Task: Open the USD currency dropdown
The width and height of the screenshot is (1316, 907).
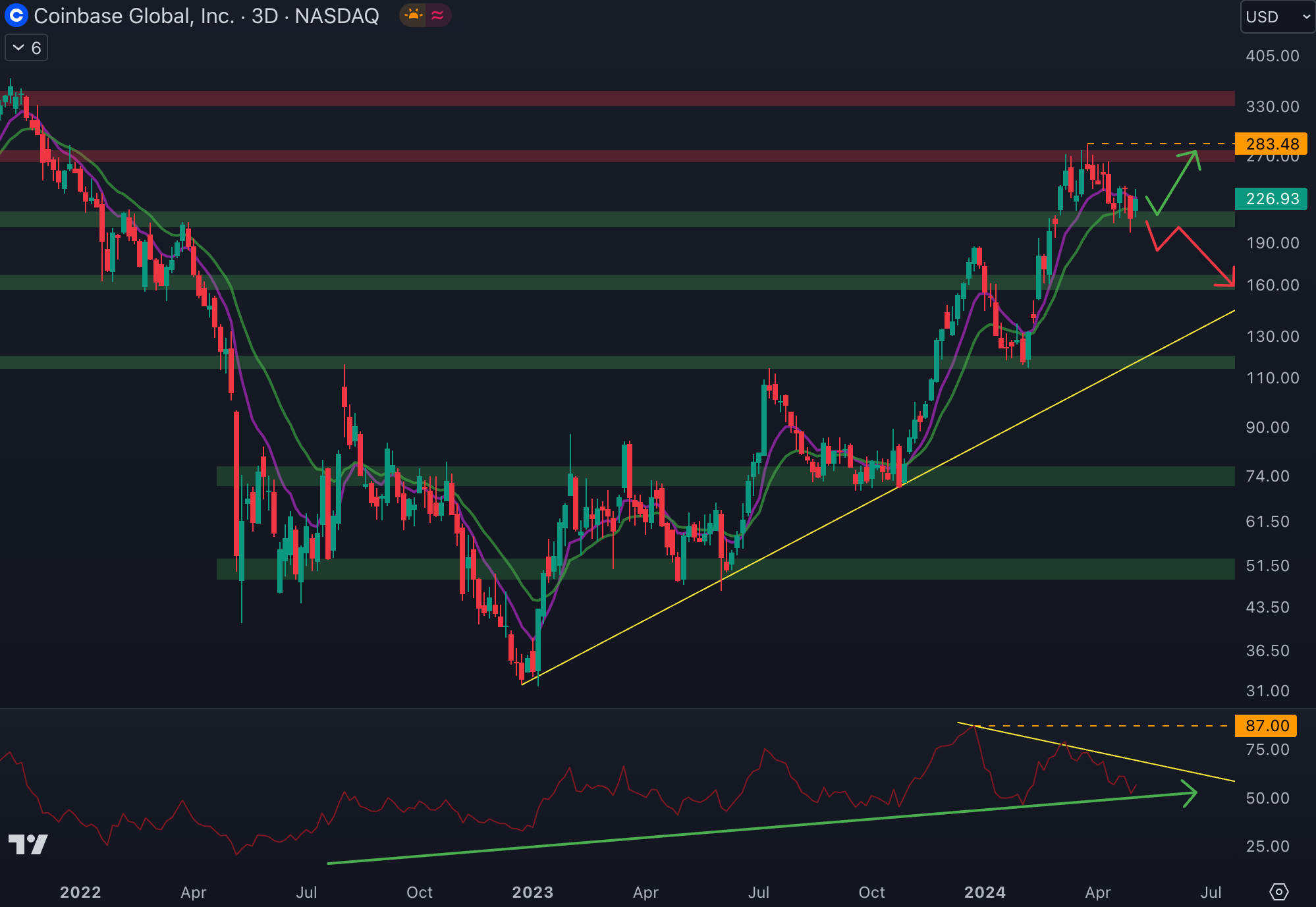Action: click(1276, 16)
